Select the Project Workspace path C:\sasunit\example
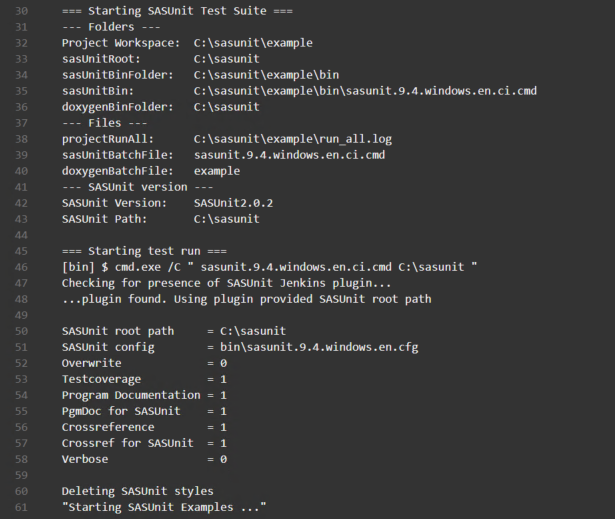The image size is (615, 519). point(252,43)
